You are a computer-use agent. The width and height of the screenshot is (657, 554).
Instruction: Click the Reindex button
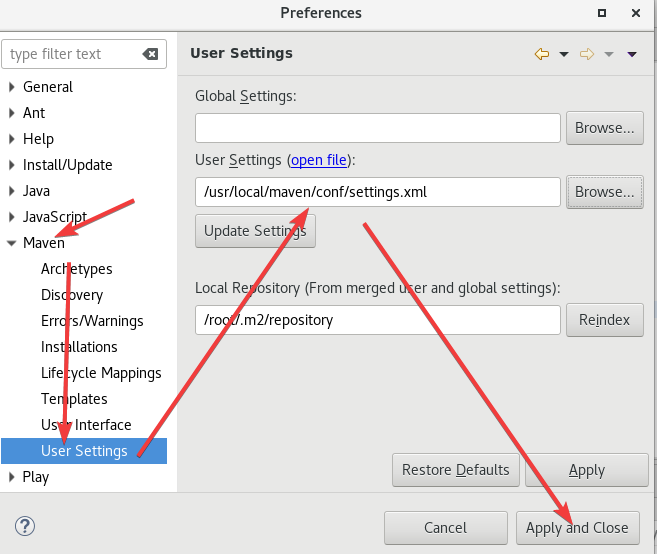(605, 320)
